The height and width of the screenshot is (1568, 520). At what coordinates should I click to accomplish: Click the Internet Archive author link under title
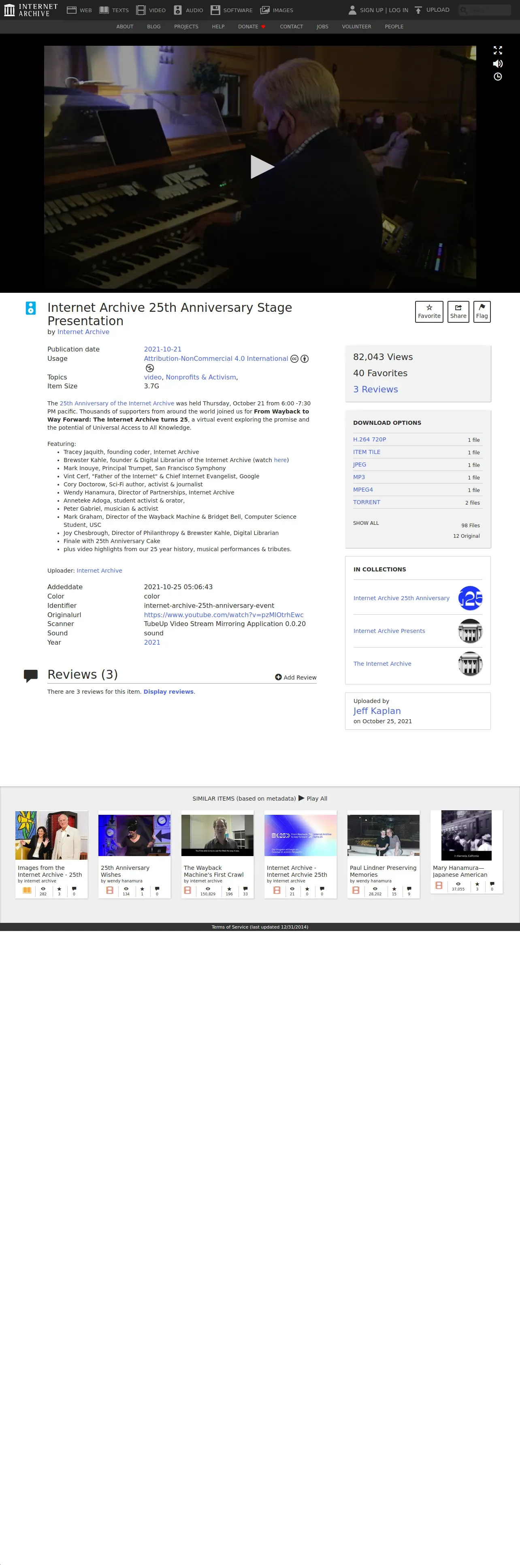point(83,332)
